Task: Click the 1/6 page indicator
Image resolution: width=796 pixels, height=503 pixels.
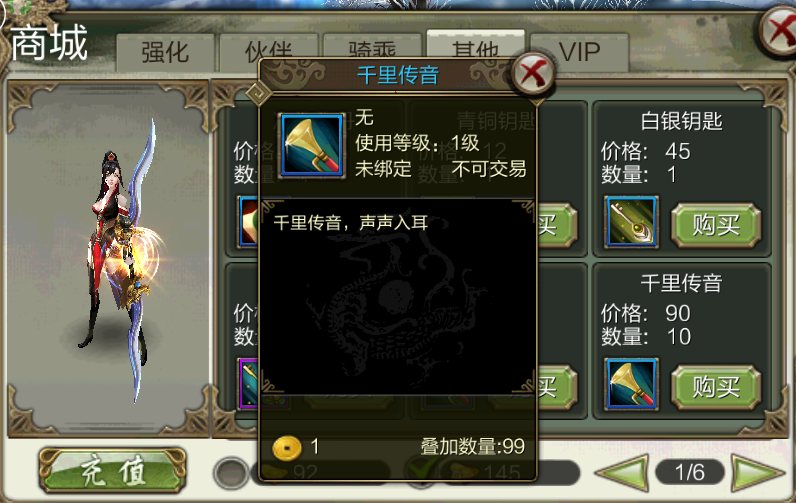Action: (690, 473)
